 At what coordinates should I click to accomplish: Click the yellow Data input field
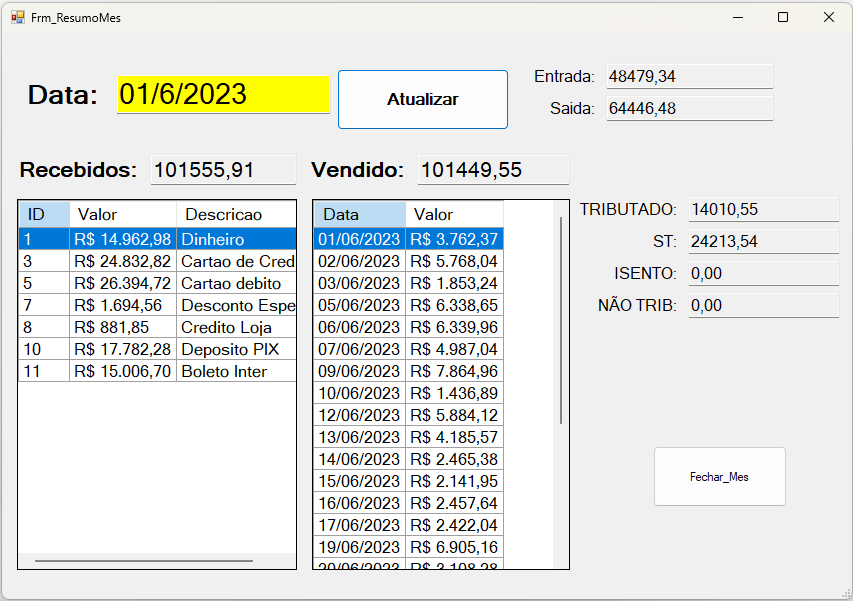pyautogui.click(x=223, y=94)
